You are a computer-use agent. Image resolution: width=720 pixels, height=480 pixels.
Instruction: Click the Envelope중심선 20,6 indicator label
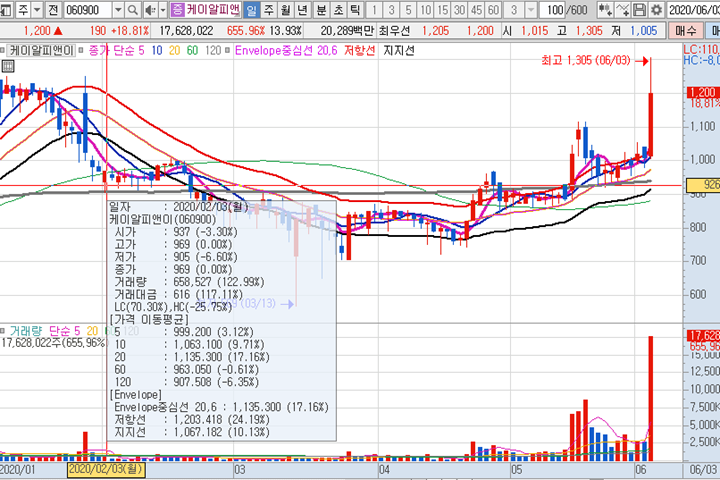click(286, 51)
